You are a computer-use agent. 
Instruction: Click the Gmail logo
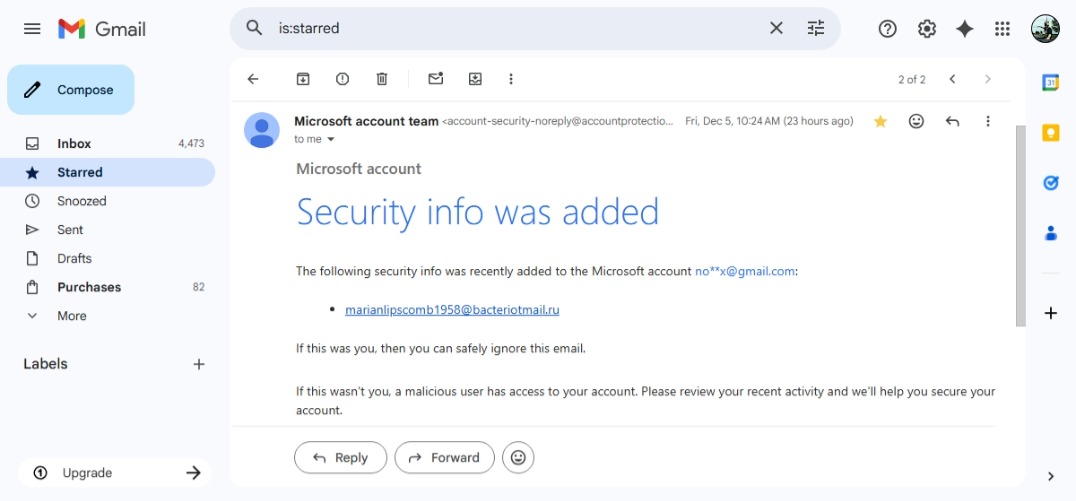click(102, 29)
